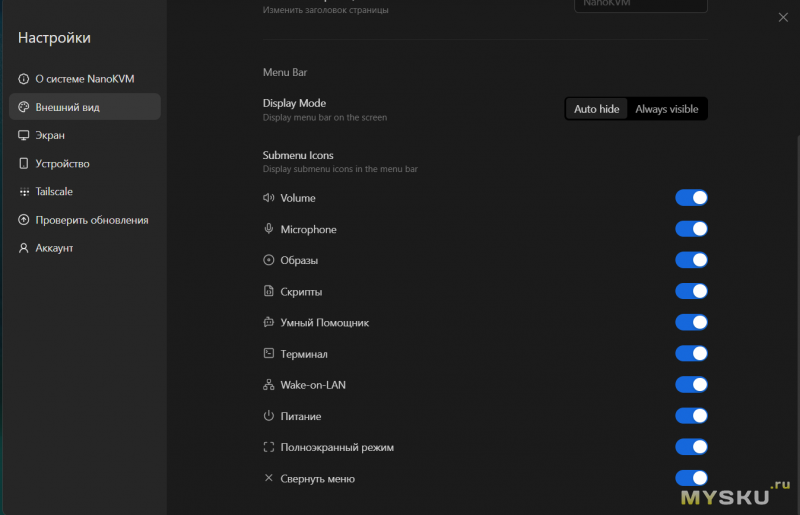Click the Питание power icon
Screen dimensions: 800x515
[x=268, y=416]
